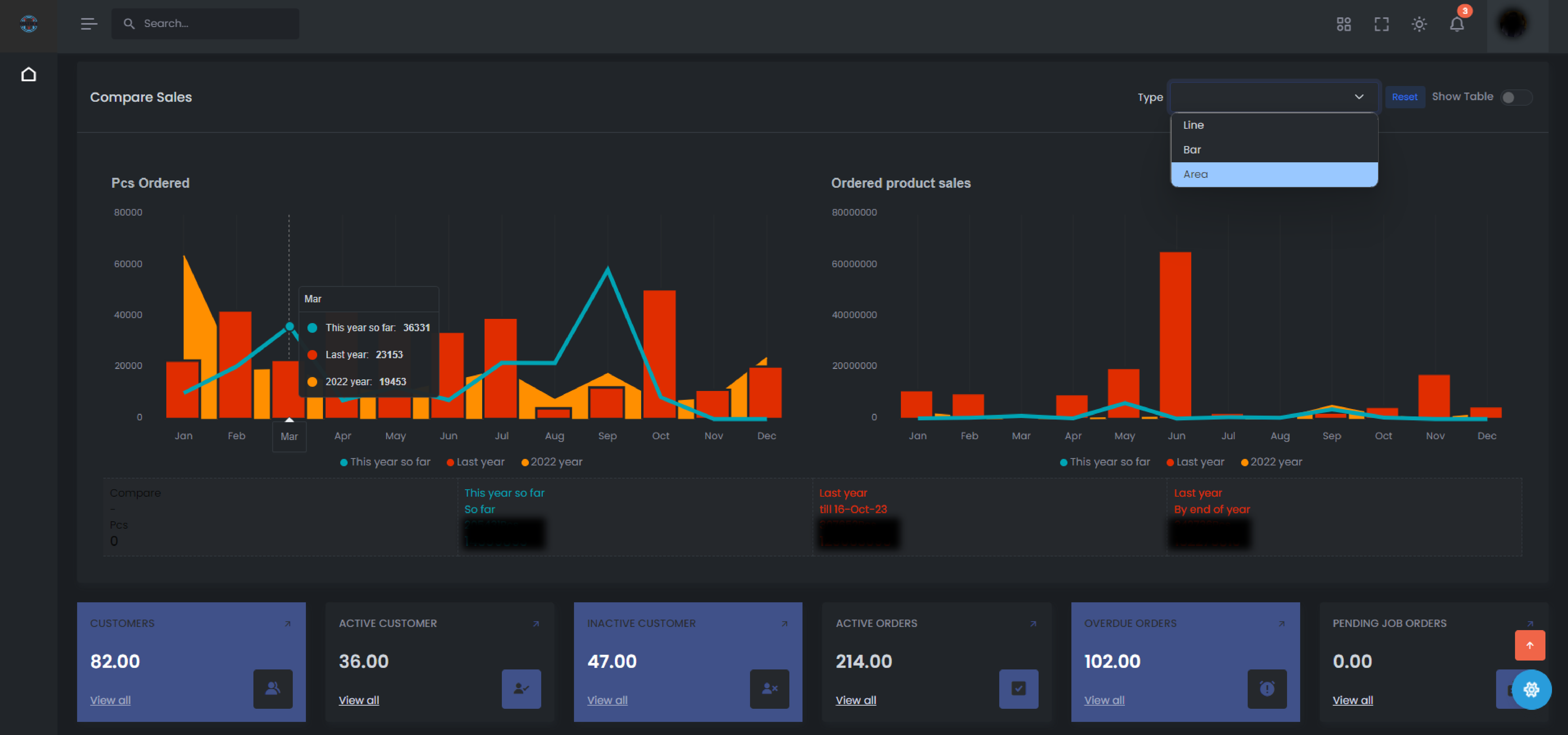This screenshot has width=1568, height=735.
Task: Click 'Compare Sales' heading
Action: 141,97
